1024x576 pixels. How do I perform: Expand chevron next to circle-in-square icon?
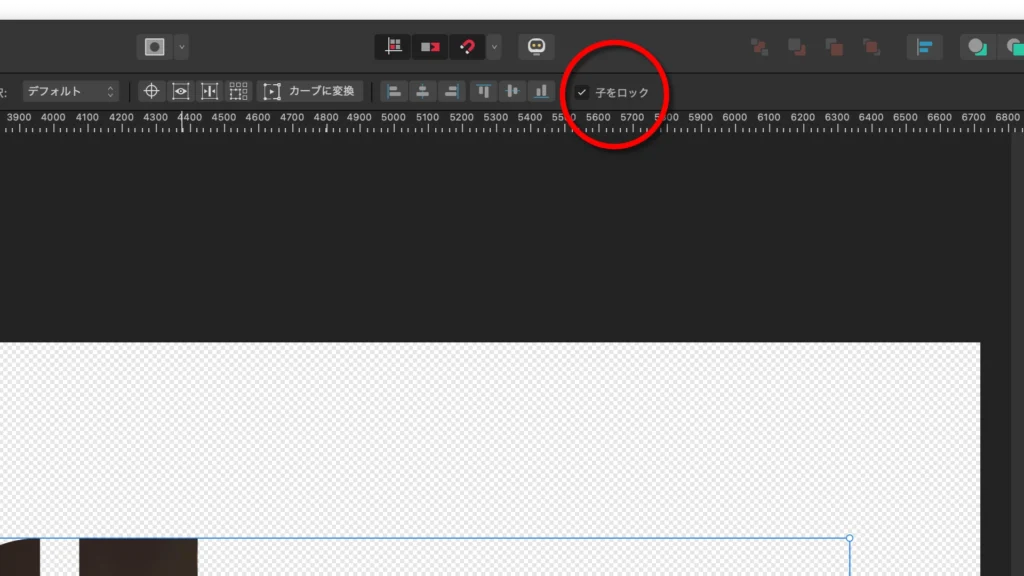click(181, 47)
